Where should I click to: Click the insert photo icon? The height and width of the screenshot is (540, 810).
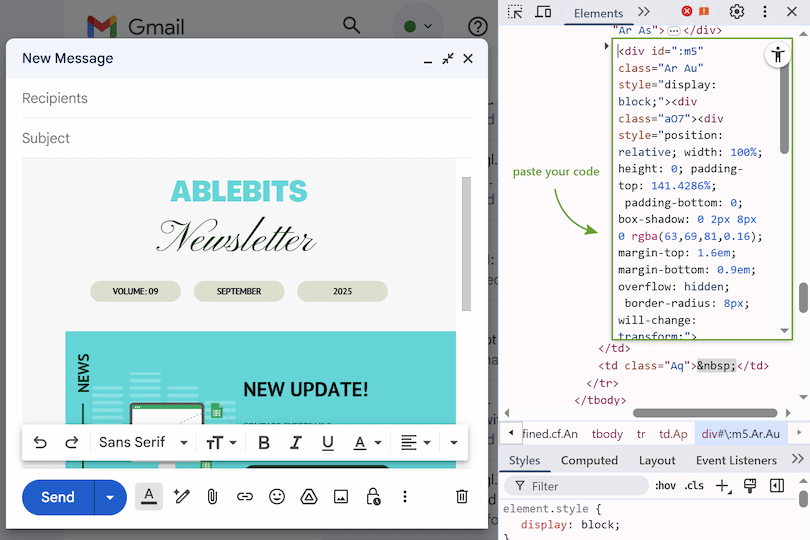pos(341,496)
